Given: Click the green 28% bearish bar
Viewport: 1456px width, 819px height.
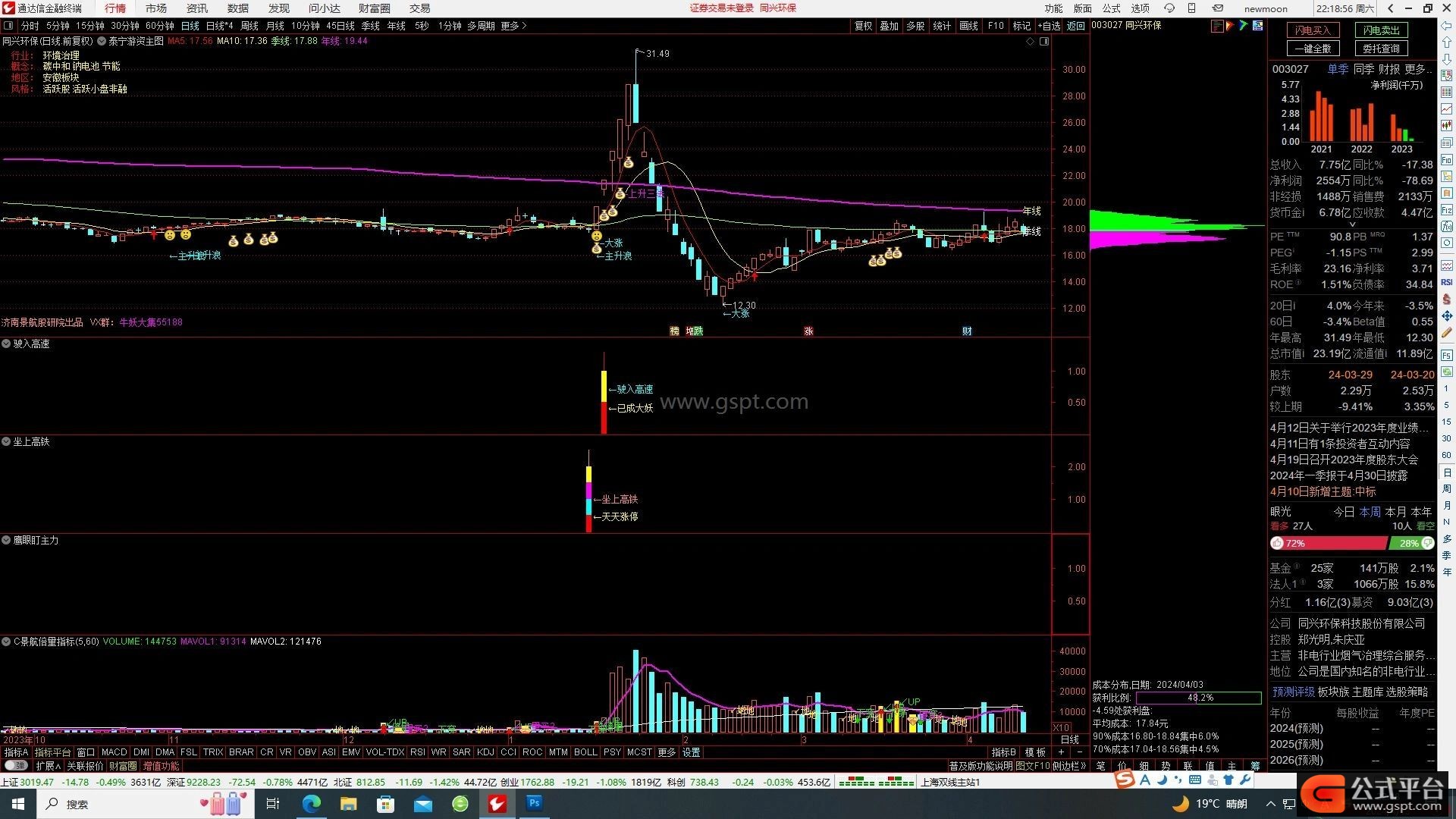Looking at the screenshot, I should pos(1411,544).
